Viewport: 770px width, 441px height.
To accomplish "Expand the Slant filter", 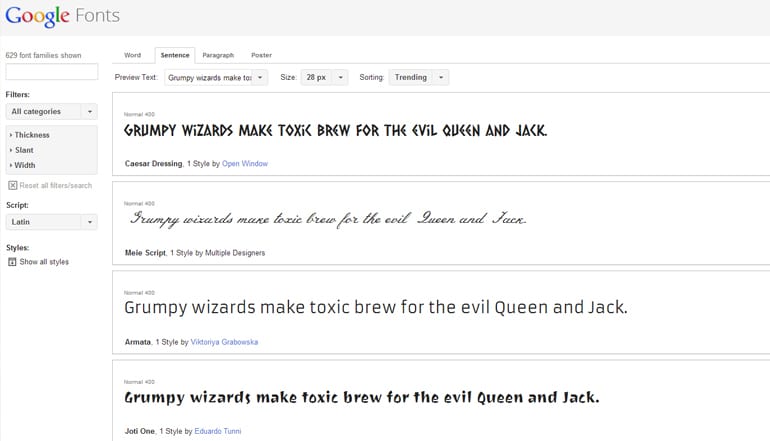I will tap(23, 150).
